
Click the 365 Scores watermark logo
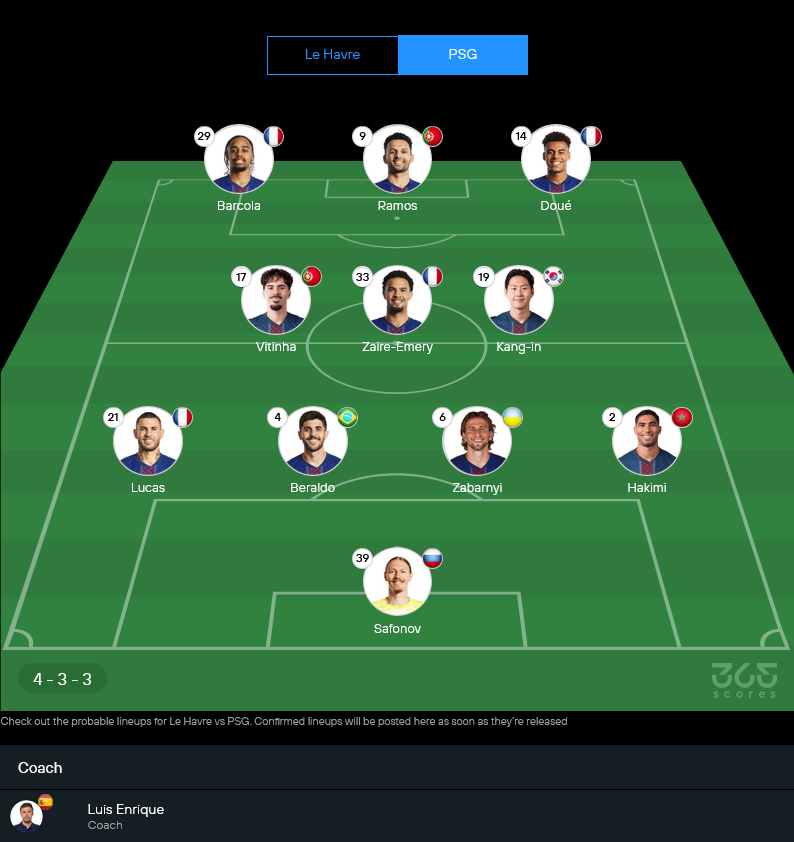(744, 680)
